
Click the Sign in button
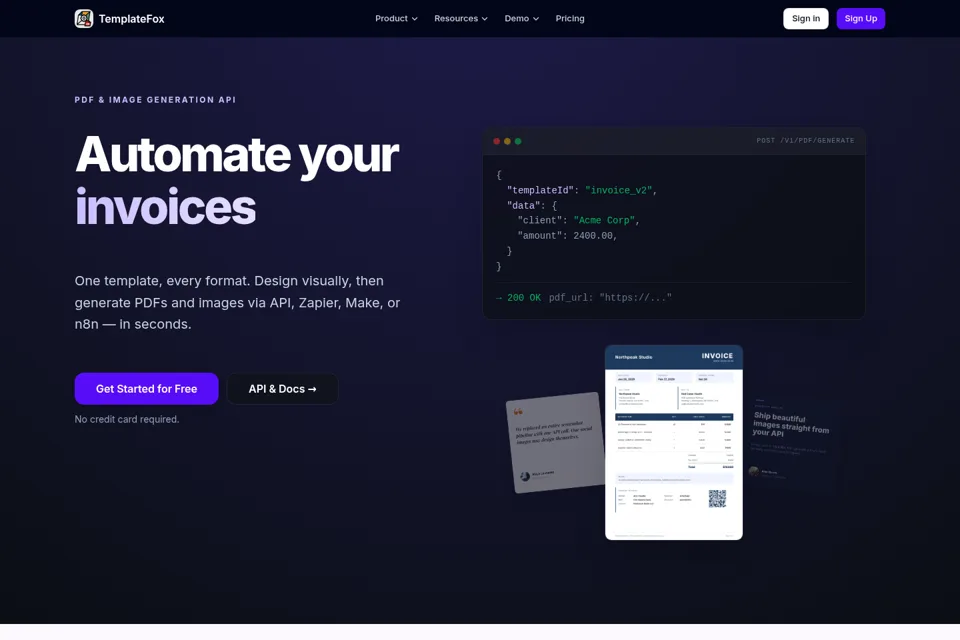[806, 18]
